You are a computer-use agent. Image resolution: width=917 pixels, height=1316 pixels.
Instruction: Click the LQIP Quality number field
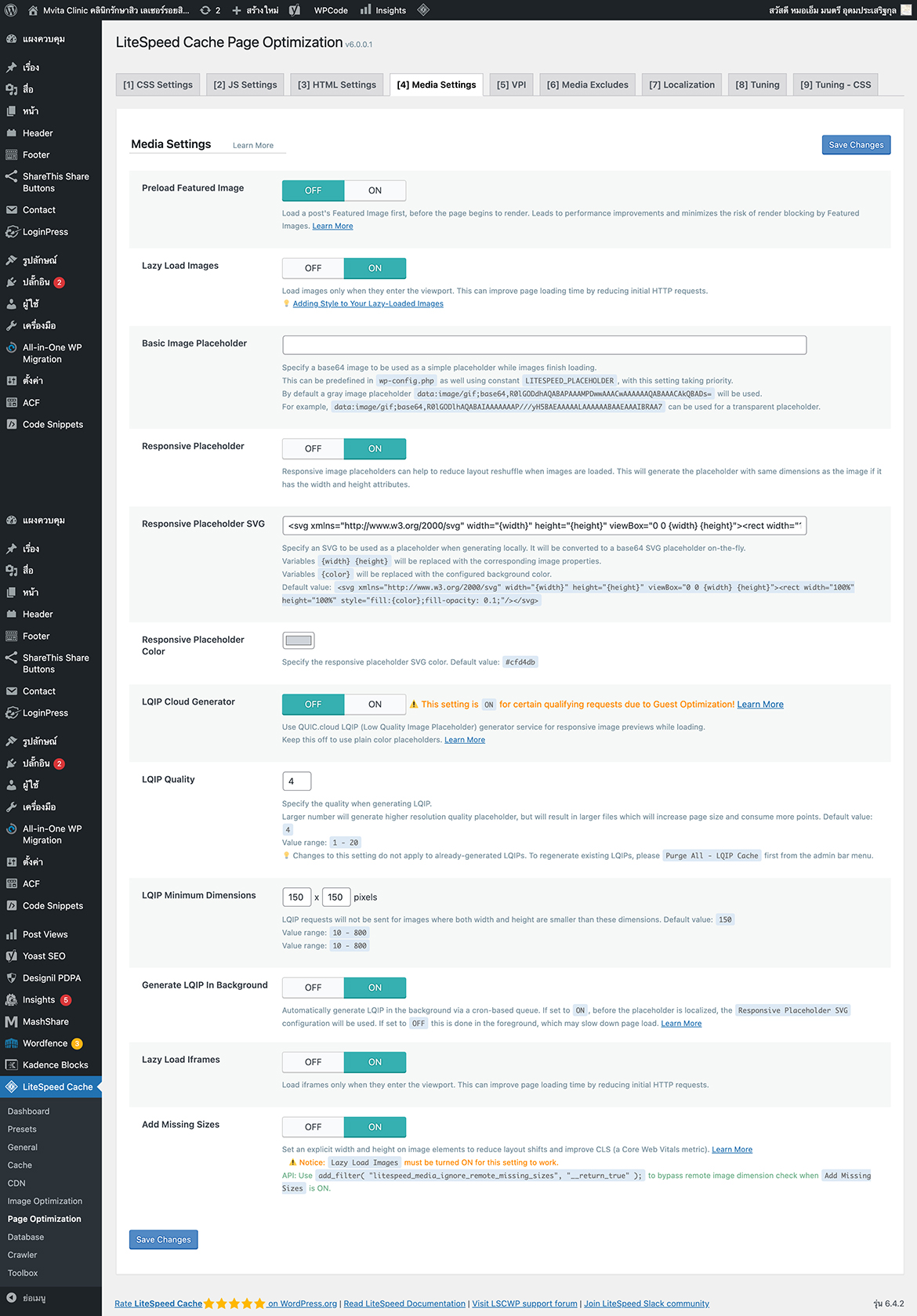[296, 781]
